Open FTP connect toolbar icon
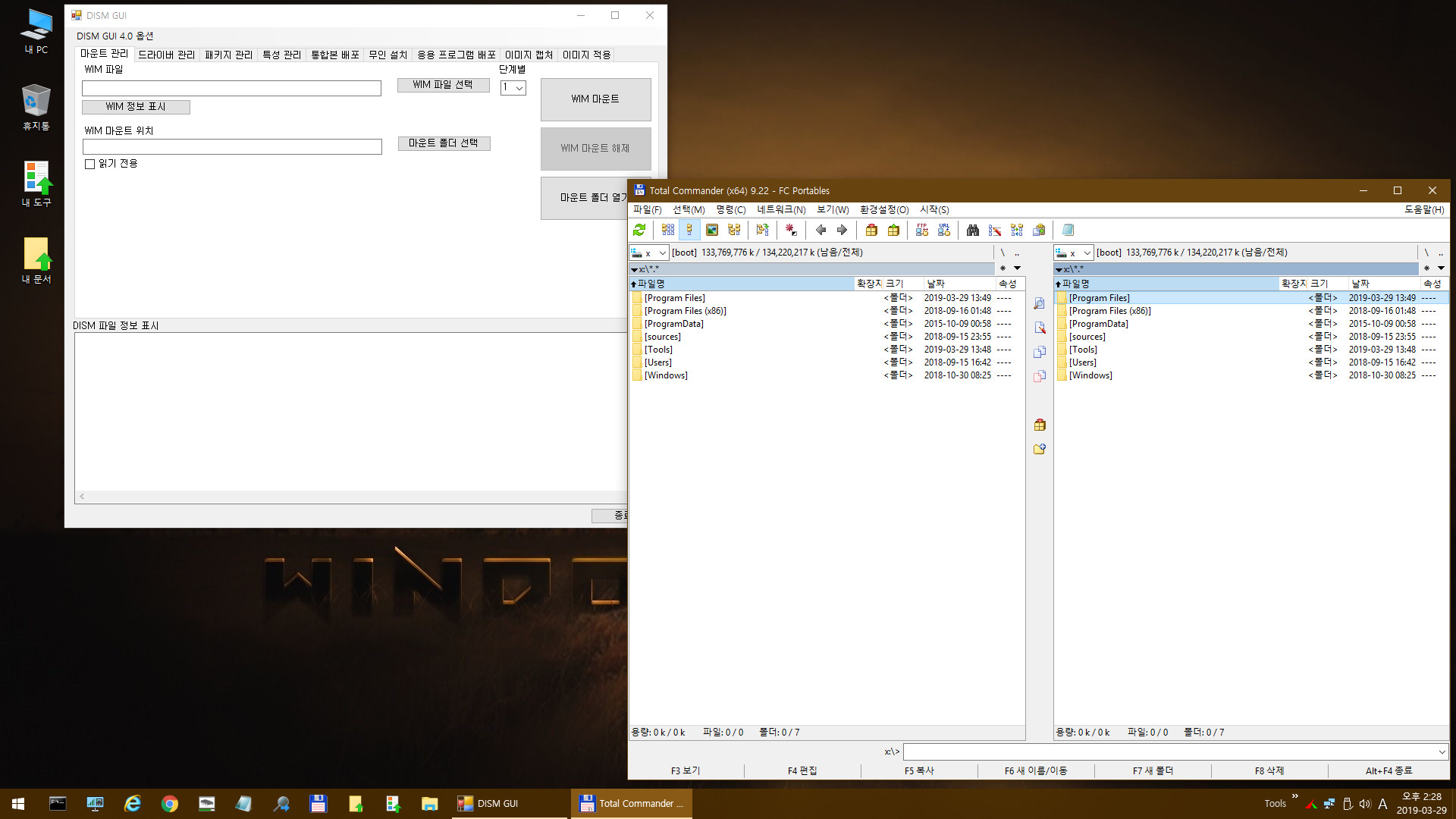Viewport: 1456px width, 819px height. pos(922,230)
